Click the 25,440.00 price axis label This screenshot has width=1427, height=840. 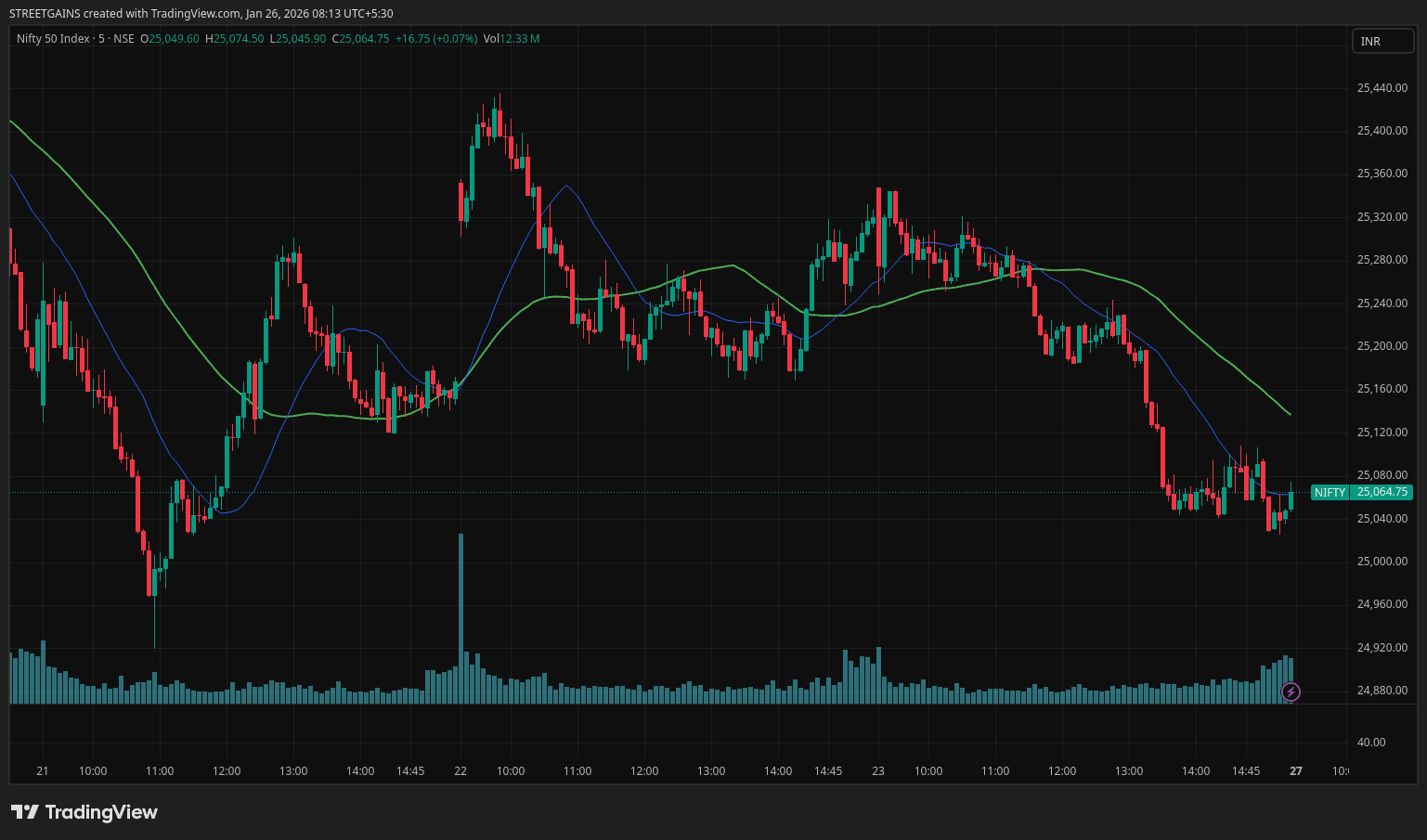[x=1382, y=88]
